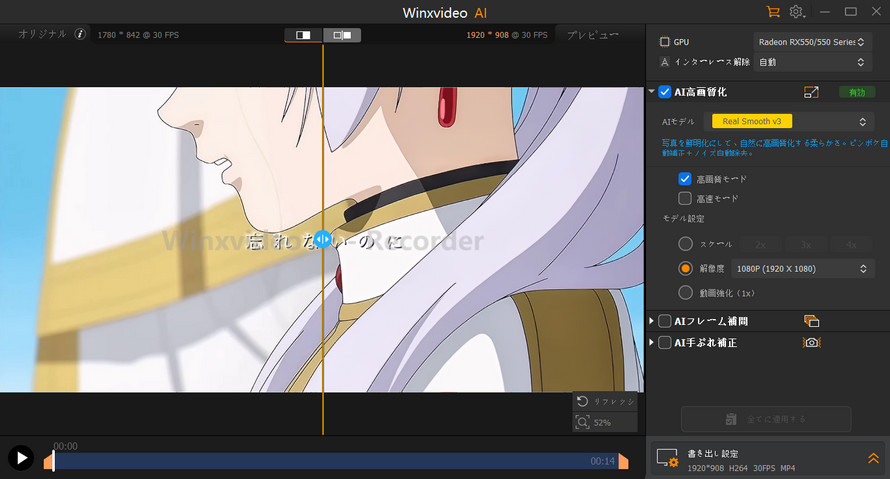Switch to single-pane view mode
This screenshot has height=479, width=890.
[x=303, y=35]
